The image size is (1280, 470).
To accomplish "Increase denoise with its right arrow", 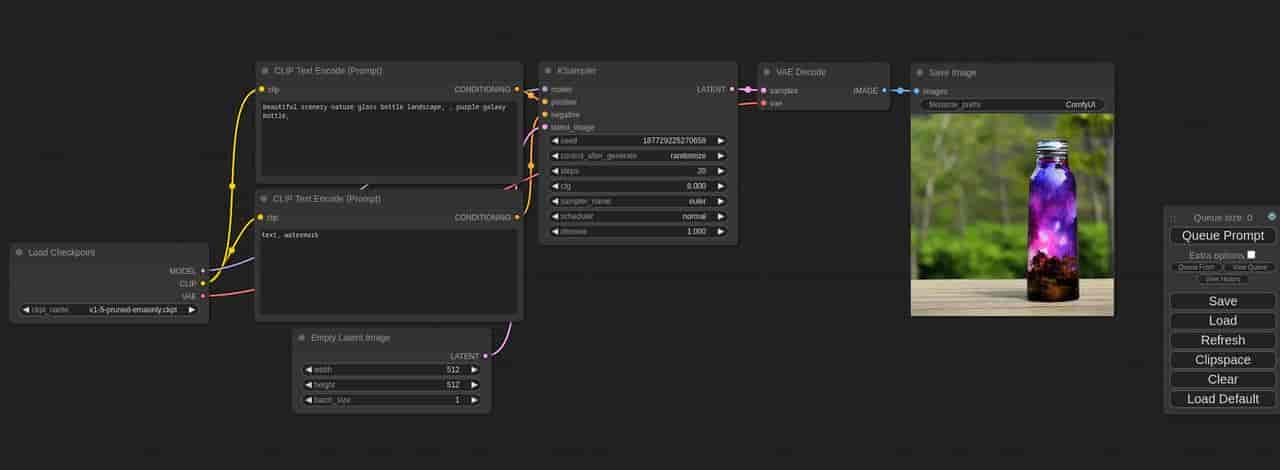I will [720, 231].
